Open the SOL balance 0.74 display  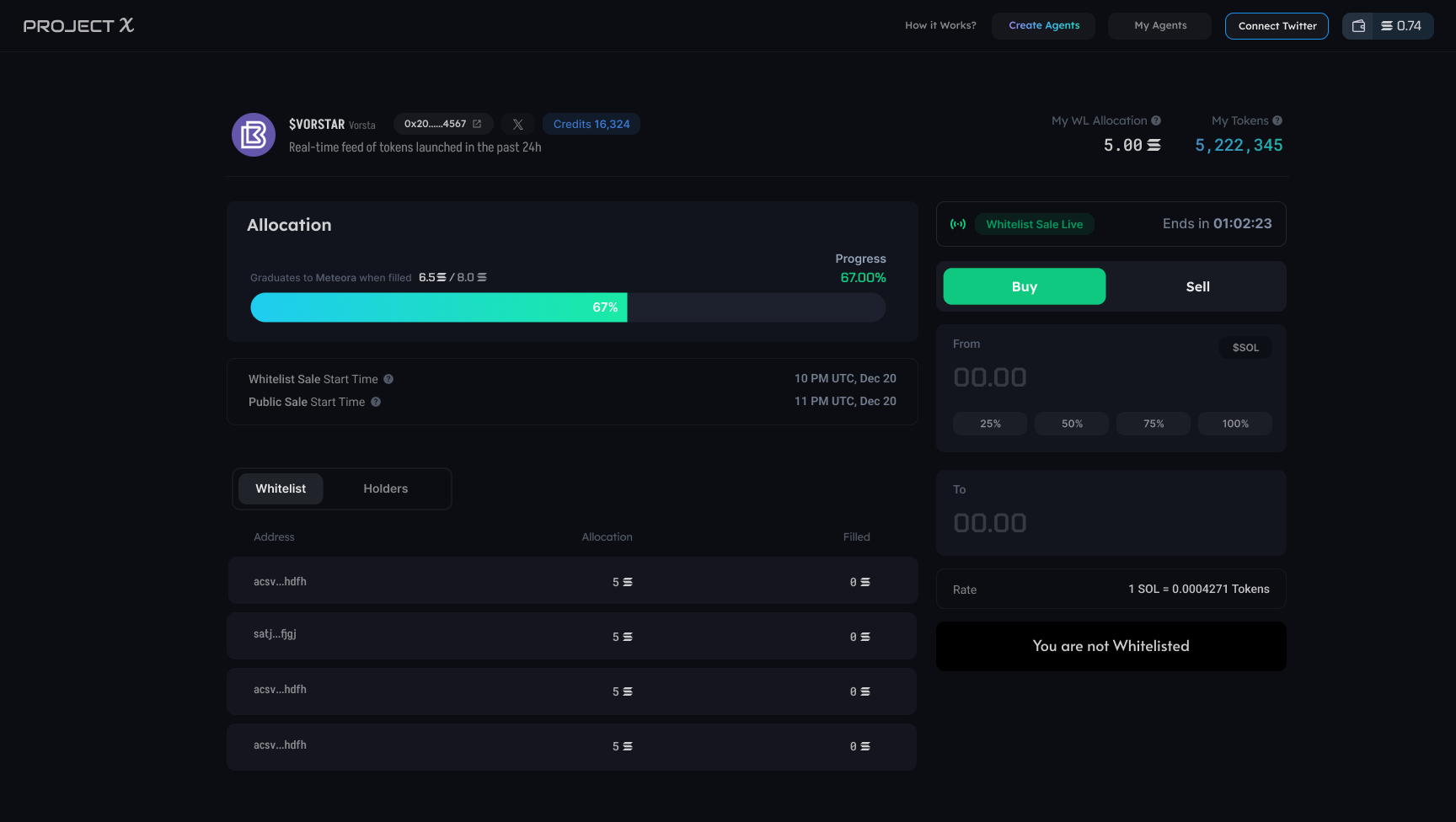[x=1402, y=26]
